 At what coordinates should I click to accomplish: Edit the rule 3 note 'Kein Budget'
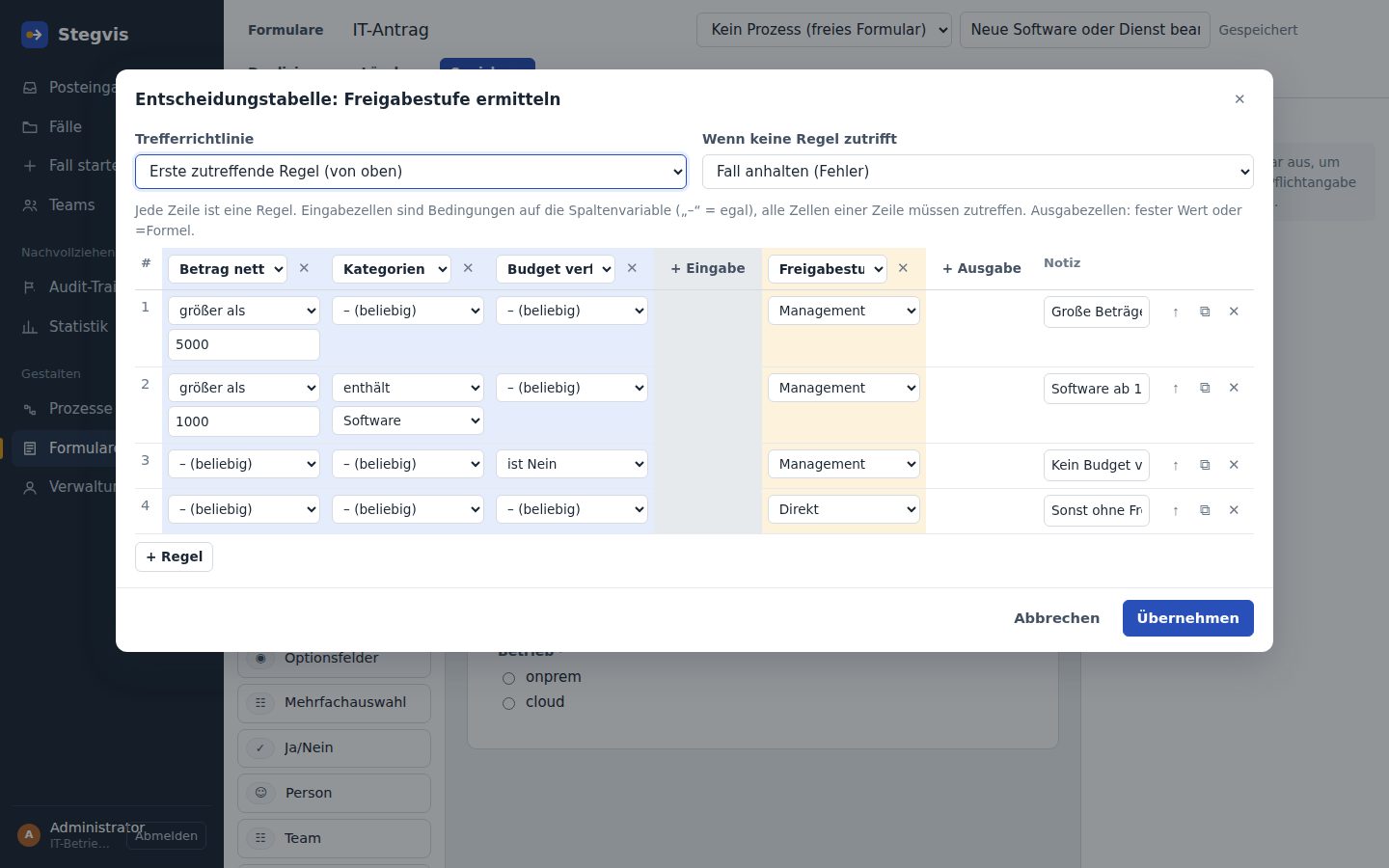coord(1097,465)
